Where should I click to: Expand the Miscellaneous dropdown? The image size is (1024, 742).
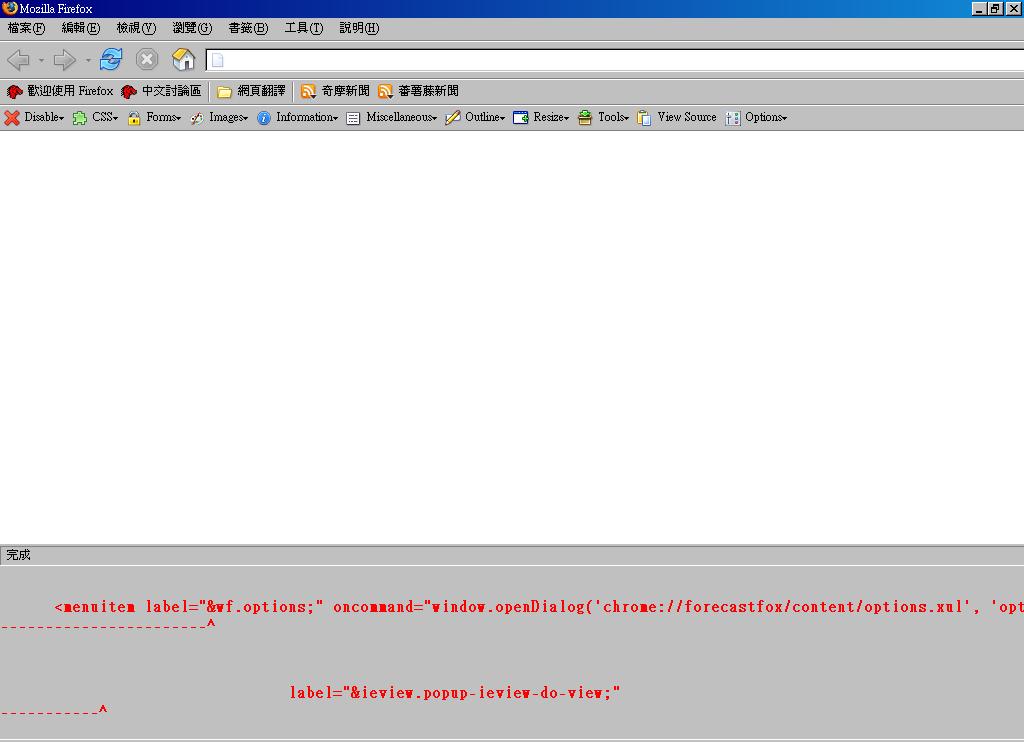tap(434, 118)
